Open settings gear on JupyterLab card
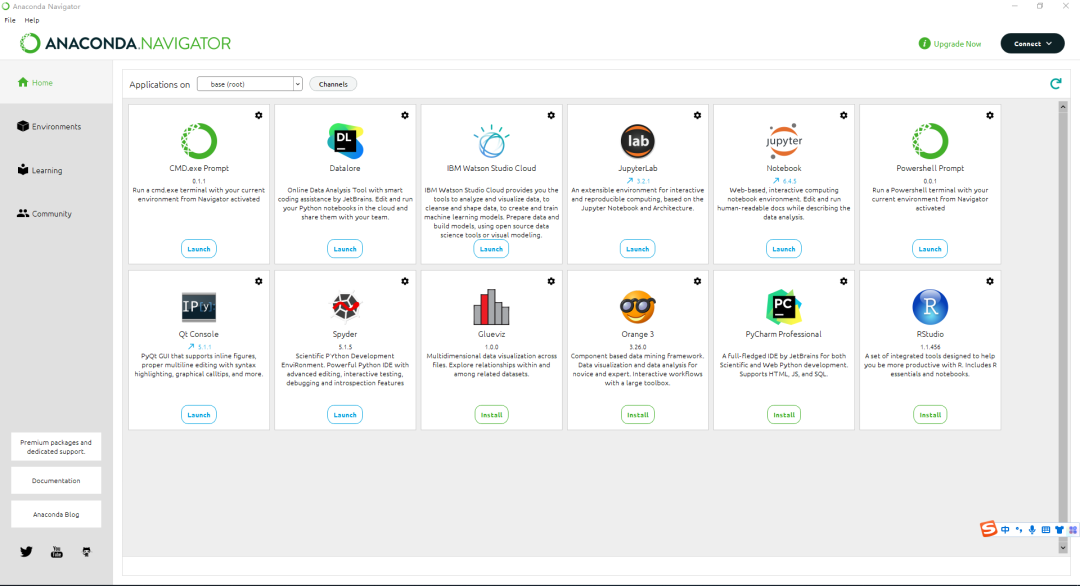 [697, 116]
